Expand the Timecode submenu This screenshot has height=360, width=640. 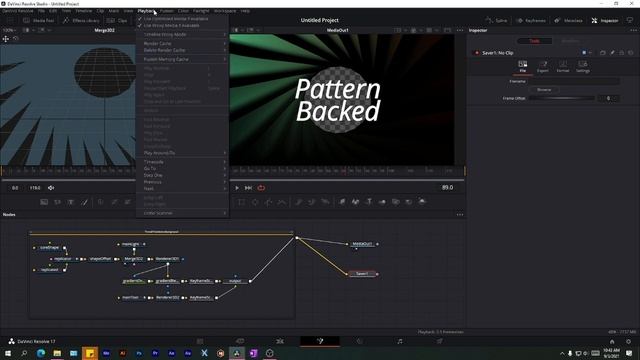coord(182,162)
